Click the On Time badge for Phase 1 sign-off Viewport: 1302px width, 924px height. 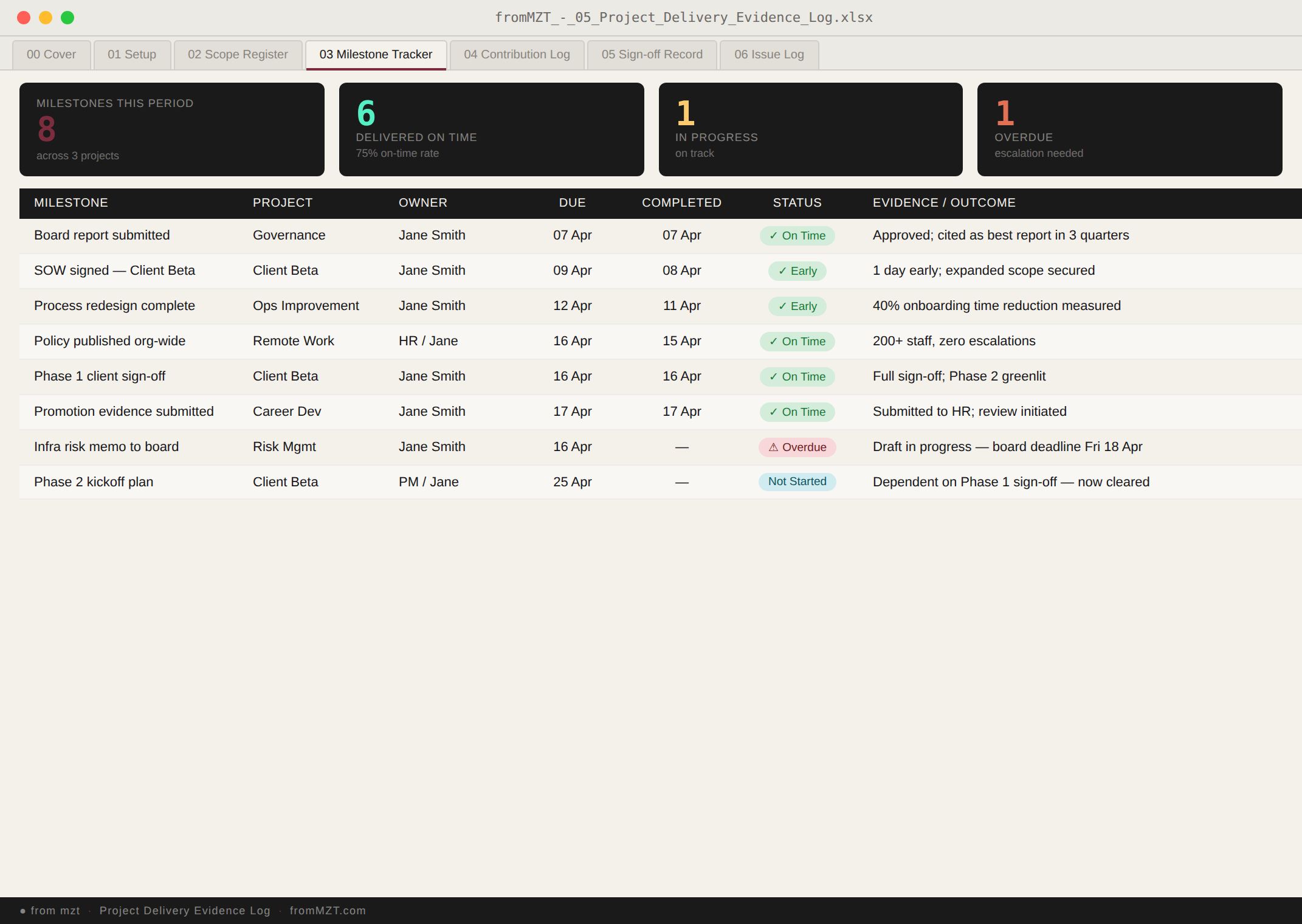click(797, 377)
